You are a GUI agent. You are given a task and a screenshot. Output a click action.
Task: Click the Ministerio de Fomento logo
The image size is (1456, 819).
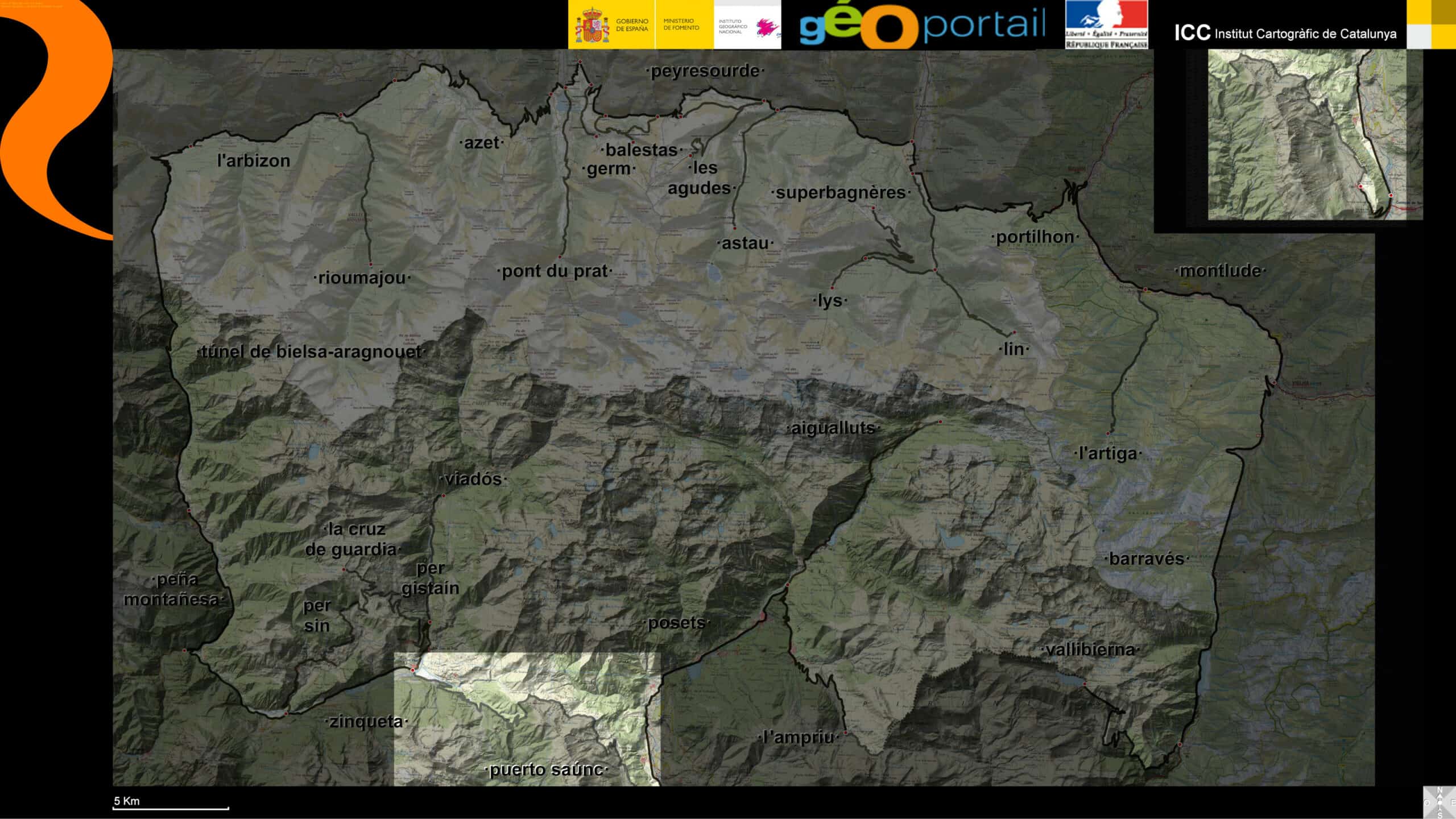[681, 24]
